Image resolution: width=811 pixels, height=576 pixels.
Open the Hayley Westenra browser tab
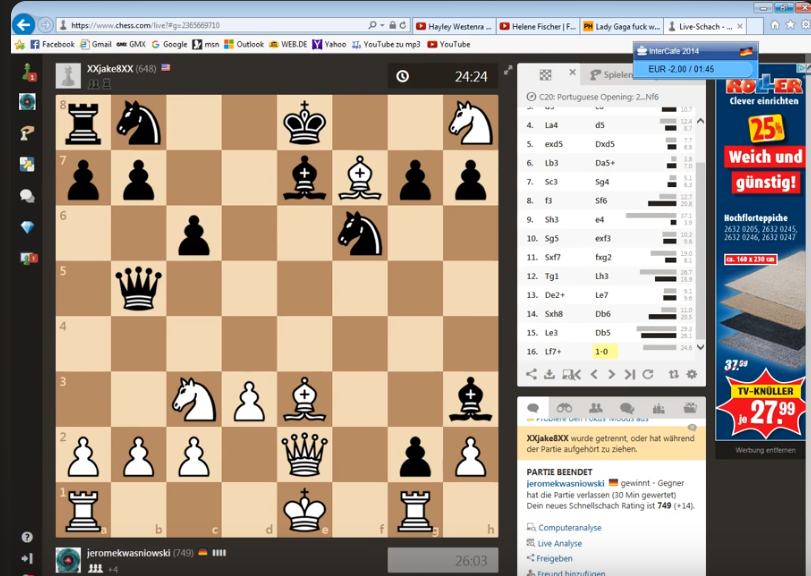(454, 26)
